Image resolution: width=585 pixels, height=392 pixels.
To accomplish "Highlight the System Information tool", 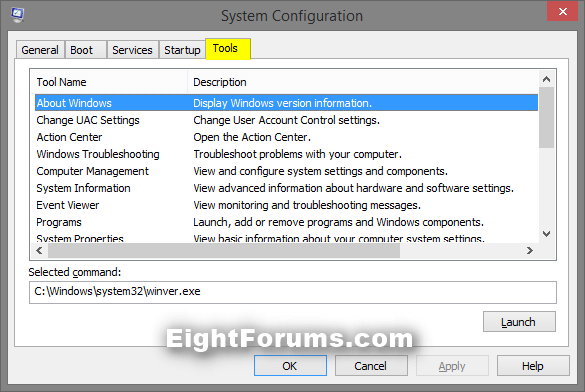I will click(x=286, y=188).
